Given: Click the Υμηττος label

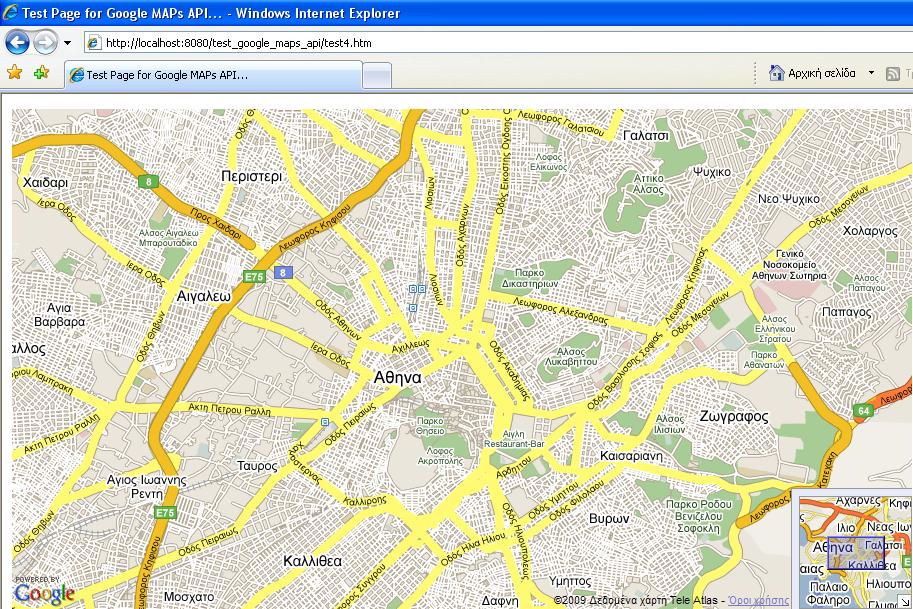Looking at the screenshot, I should 570,581.
